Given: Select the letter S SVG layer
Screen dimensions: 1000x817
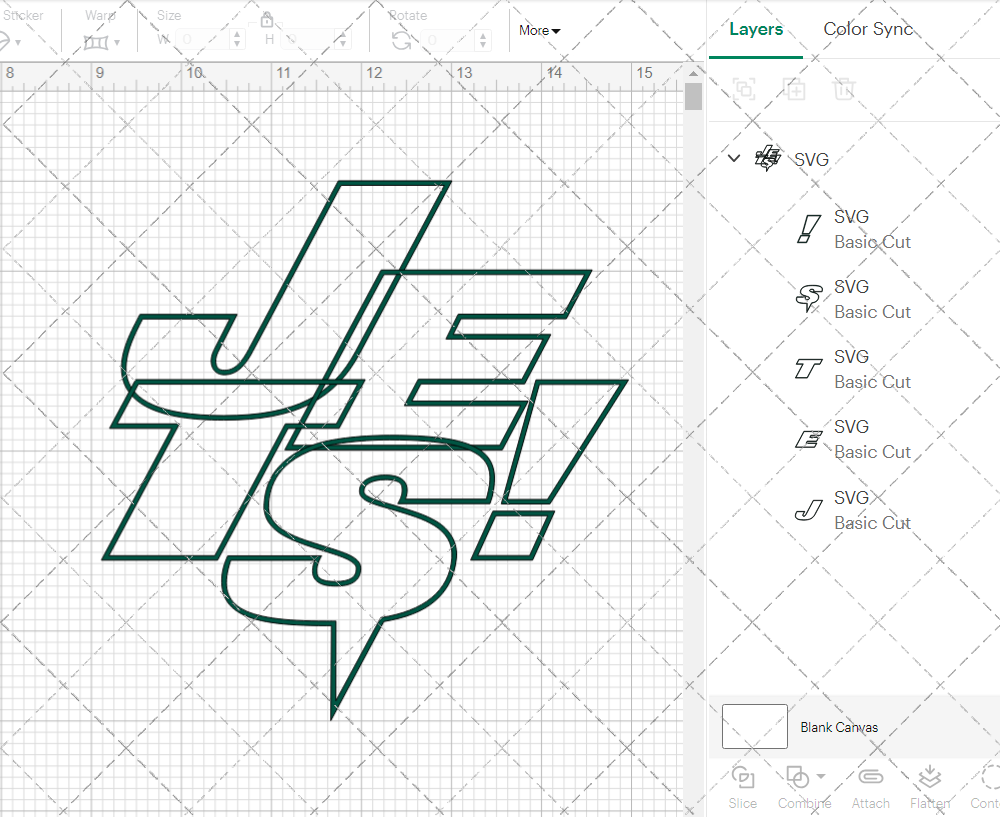Looking at the screenshot, I should [x=855, y=299].
